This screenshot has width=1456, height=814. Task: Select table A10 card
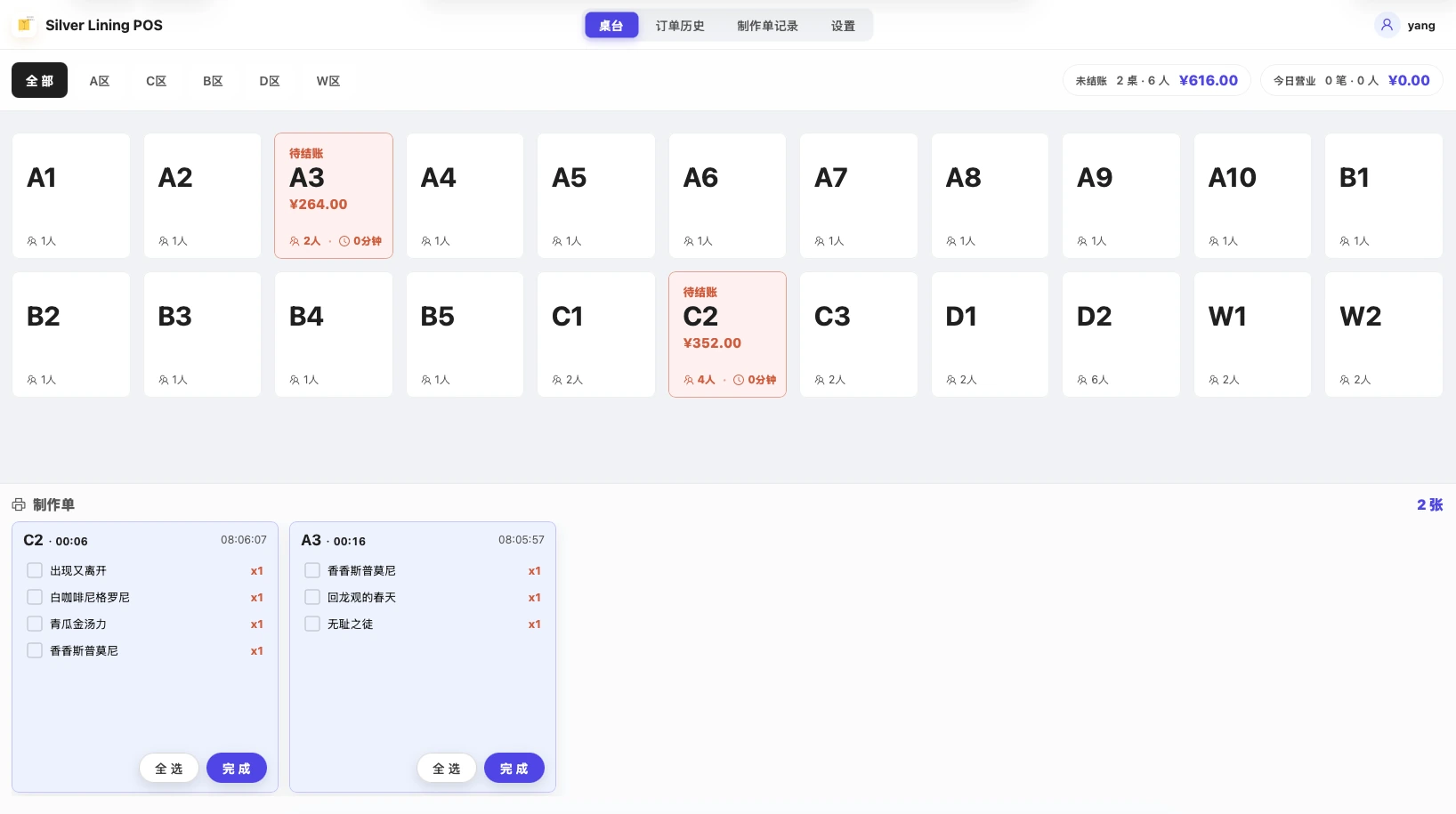(x=1252, y=196)
